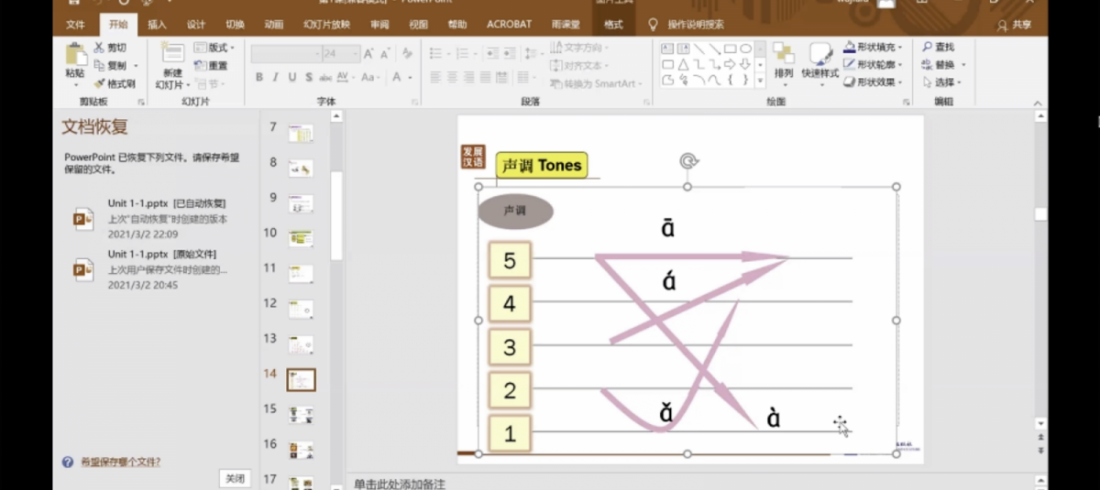
Task: Toggle Bold formatting
Action: pos(259,77)
